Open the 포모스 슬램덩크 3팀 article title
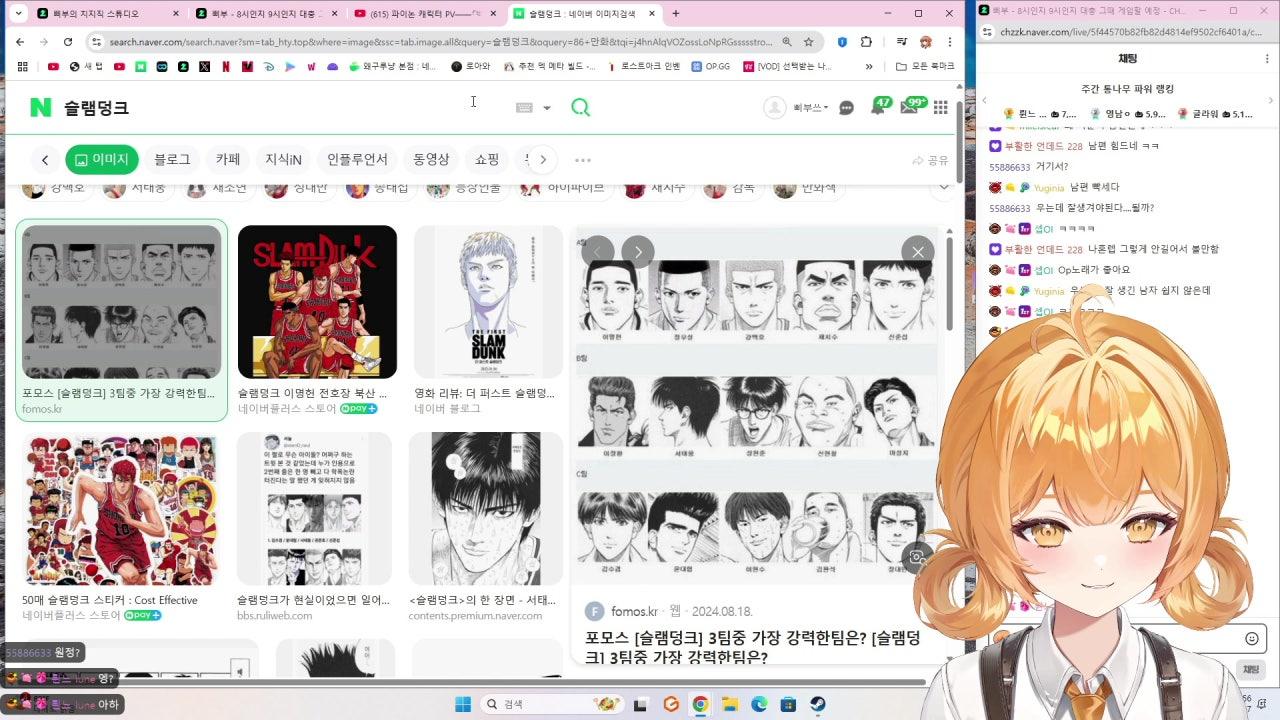This screenshot has width=1280, height=720. point(753,647)
